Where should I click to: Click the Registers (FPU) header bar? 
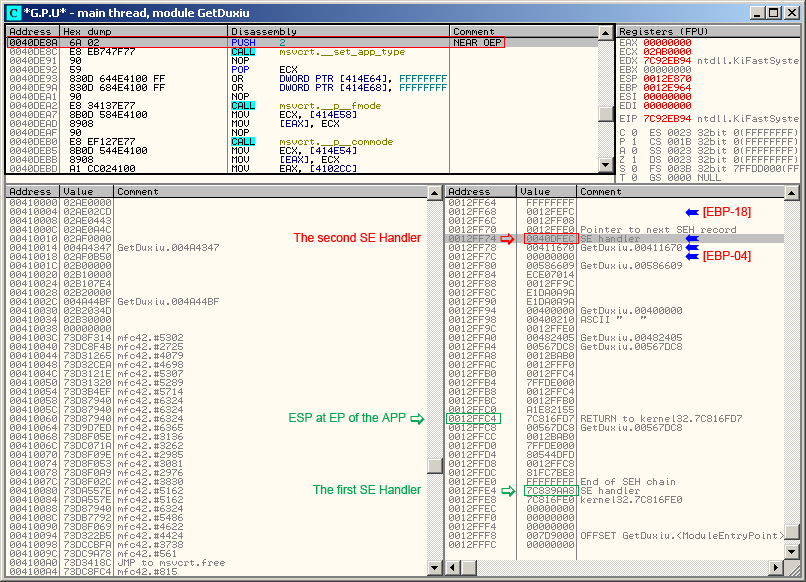pyautogui.click(x=708, y=31)
